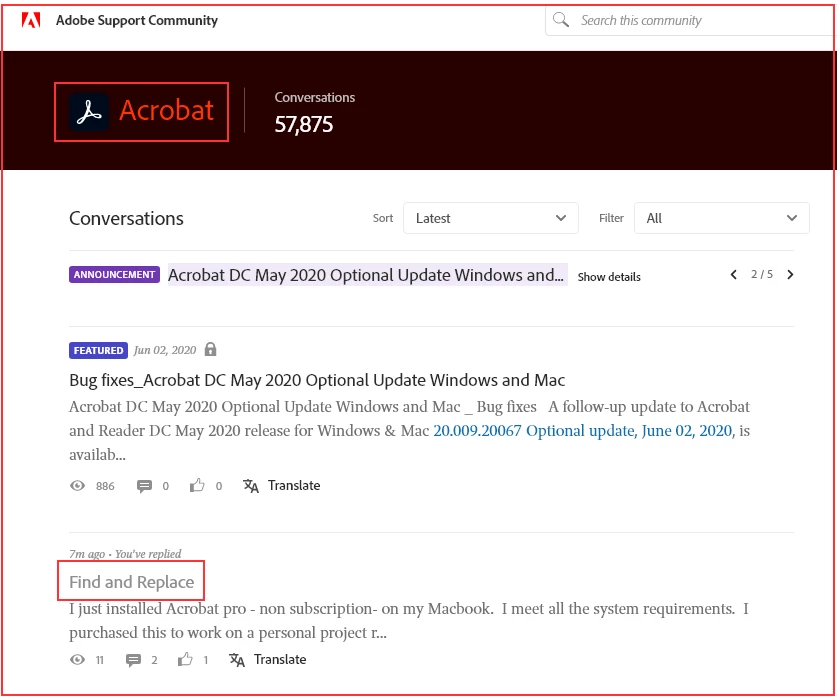Screen dimensions: 837x700
Task: Focus the Search this community field
Action: click(691, 20)
